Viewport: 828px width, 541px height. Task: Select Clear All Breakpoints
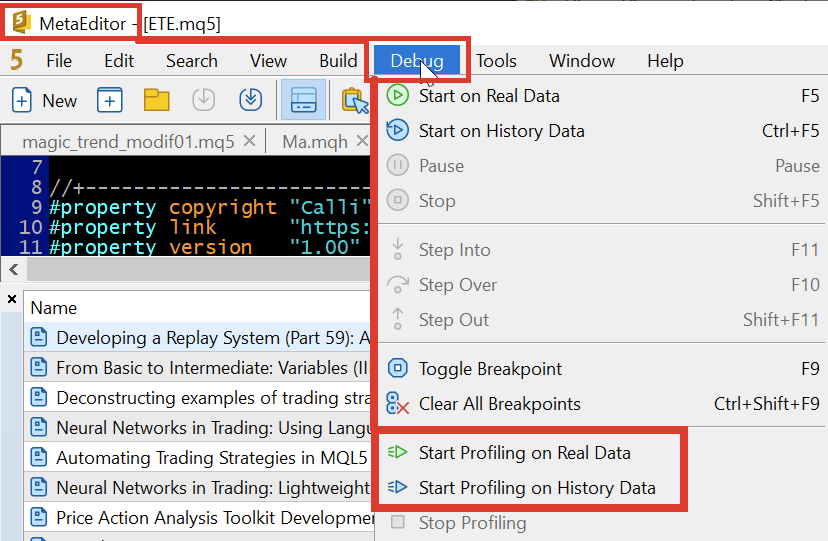coord(602,404)
